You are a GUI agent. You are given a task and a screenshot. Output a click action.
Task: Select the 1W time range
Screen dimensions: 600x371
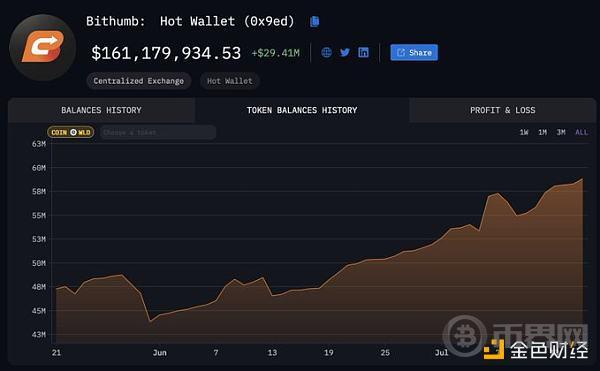coord(524,132)
